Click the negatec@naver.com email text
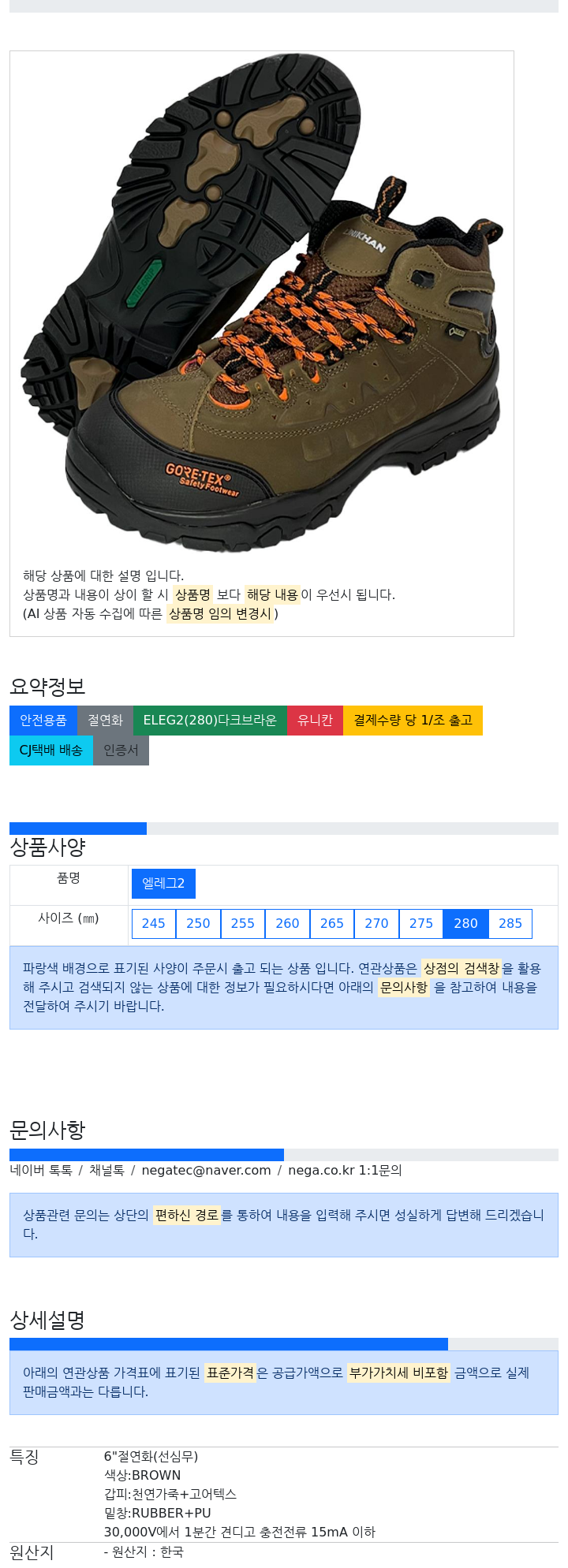 (x=206, y=1170)
